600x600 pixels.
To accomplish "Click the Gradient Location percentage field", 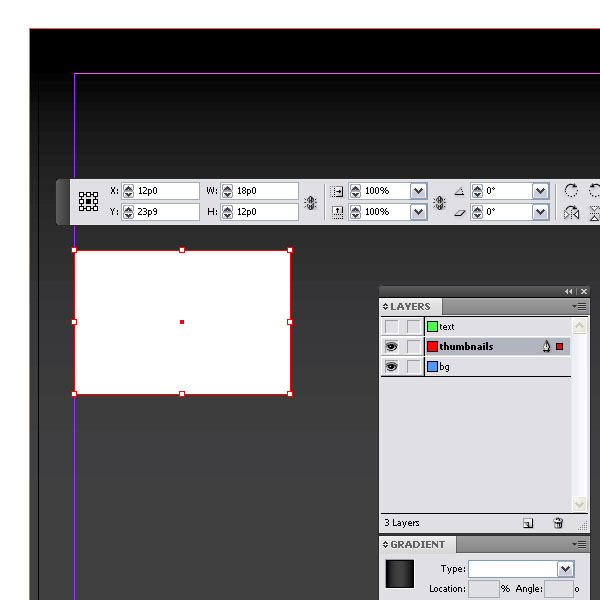I will [x=484, y=589].
